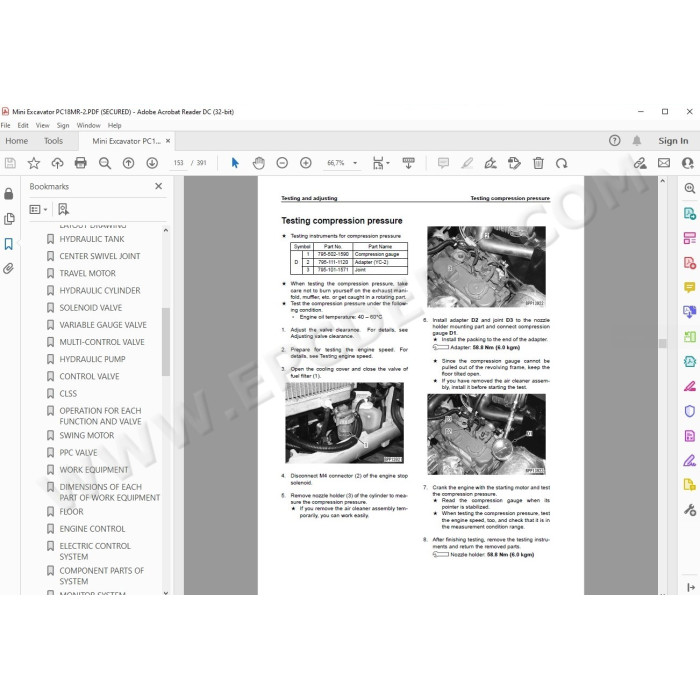Open the HYDRAULIC PUMP bookmark
700x700 pixels.
[x=92, y=359]
